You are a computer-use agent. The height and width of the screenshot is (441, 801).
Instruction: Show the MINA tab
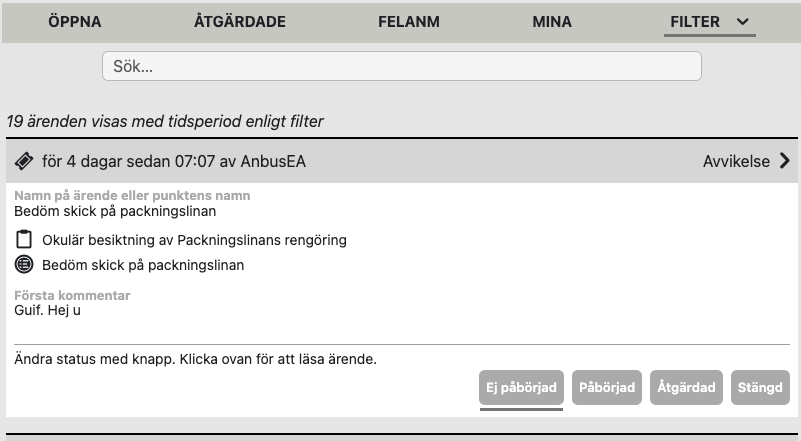(552, 21)
